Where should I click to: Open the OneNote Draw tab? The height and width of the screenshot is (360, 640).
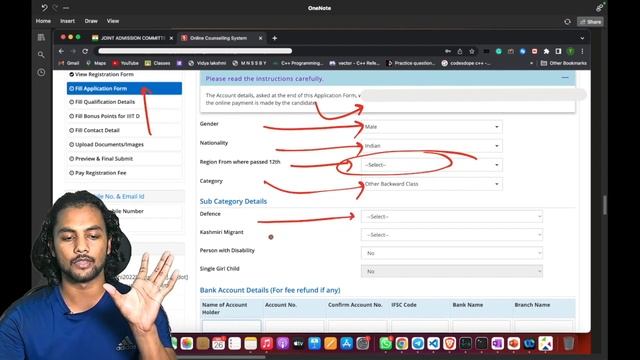[x=91, y=21]
